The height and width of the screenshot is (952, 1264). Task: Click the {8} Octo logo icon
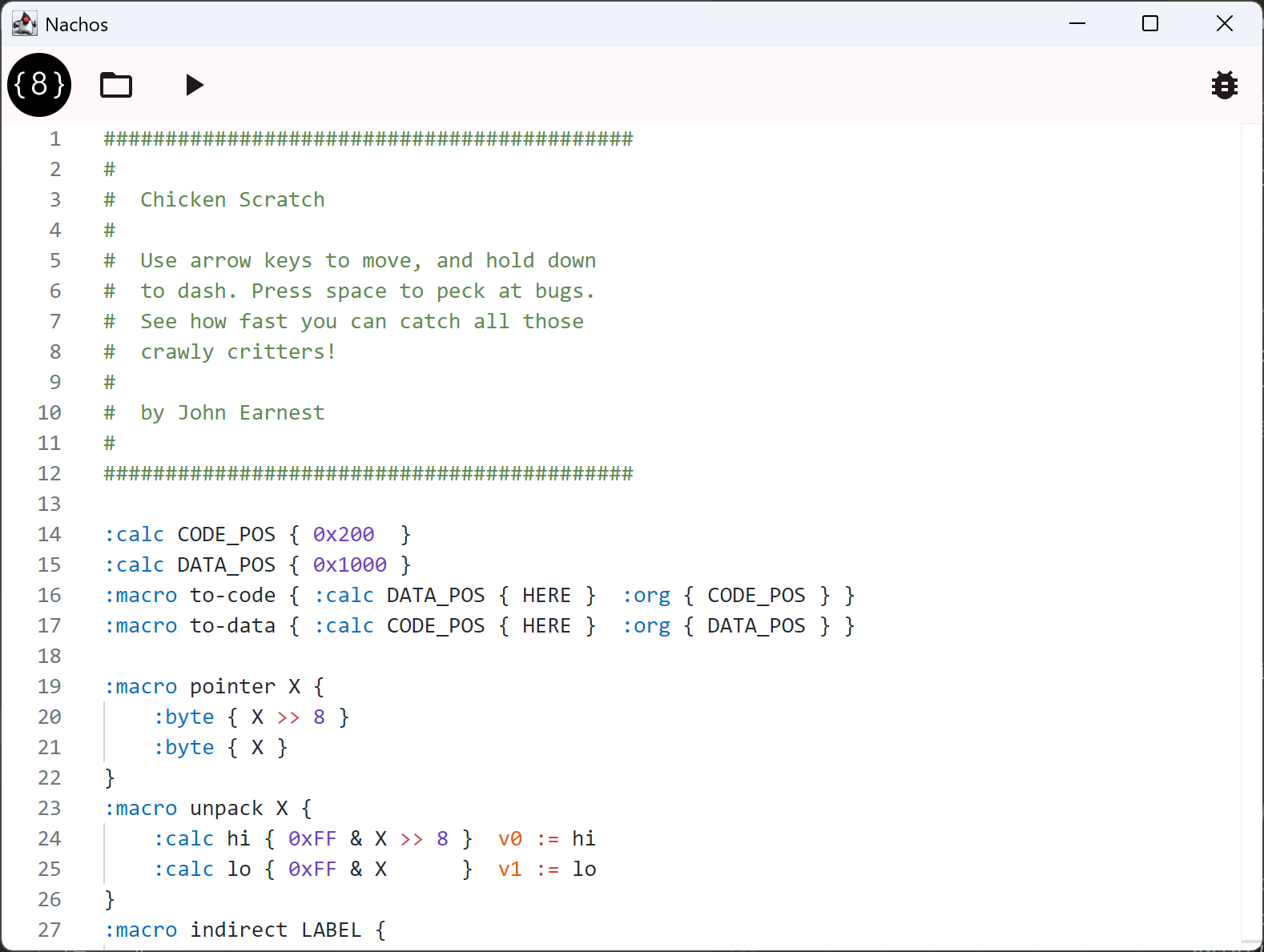pyautogui.click(x=39, y=85)
